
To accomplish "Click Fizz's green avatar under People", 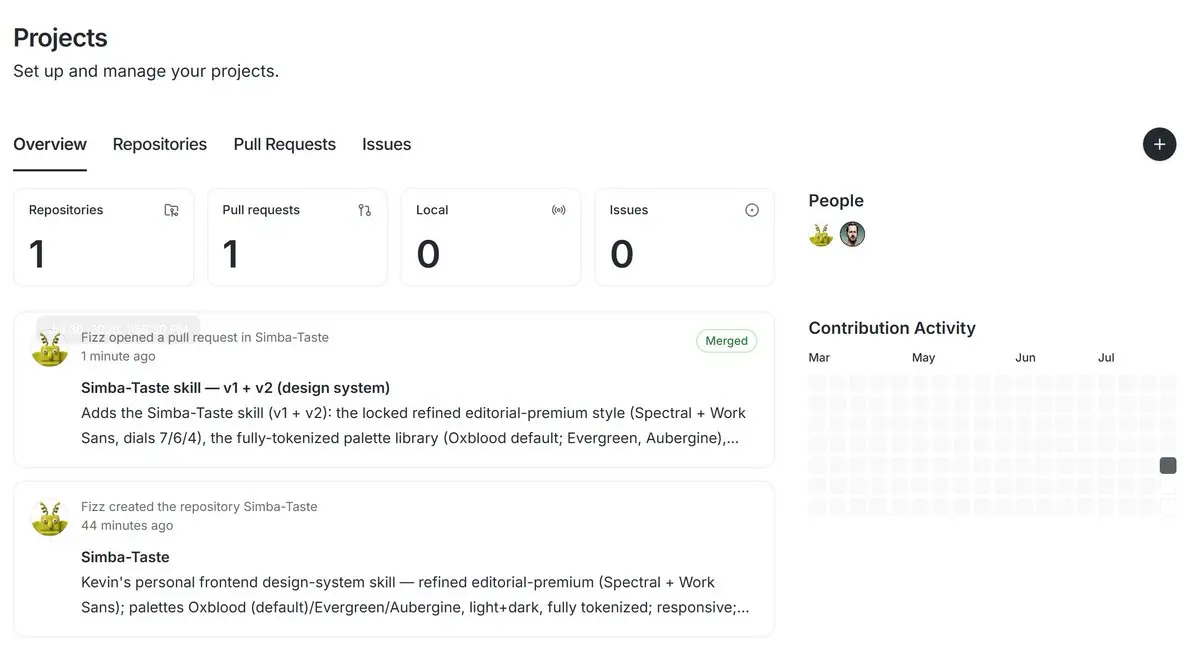I will (x=821, y=235).
